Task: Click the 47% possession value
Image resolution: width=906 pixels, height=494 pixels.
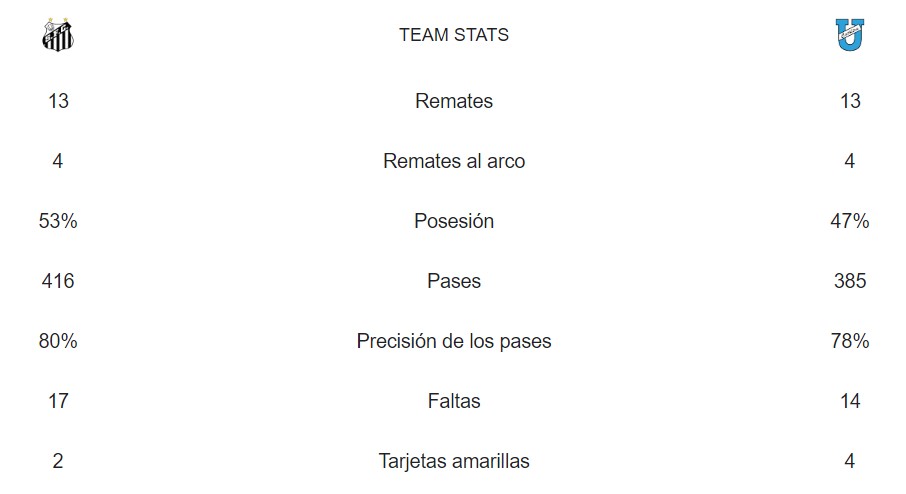Action: 850,221
